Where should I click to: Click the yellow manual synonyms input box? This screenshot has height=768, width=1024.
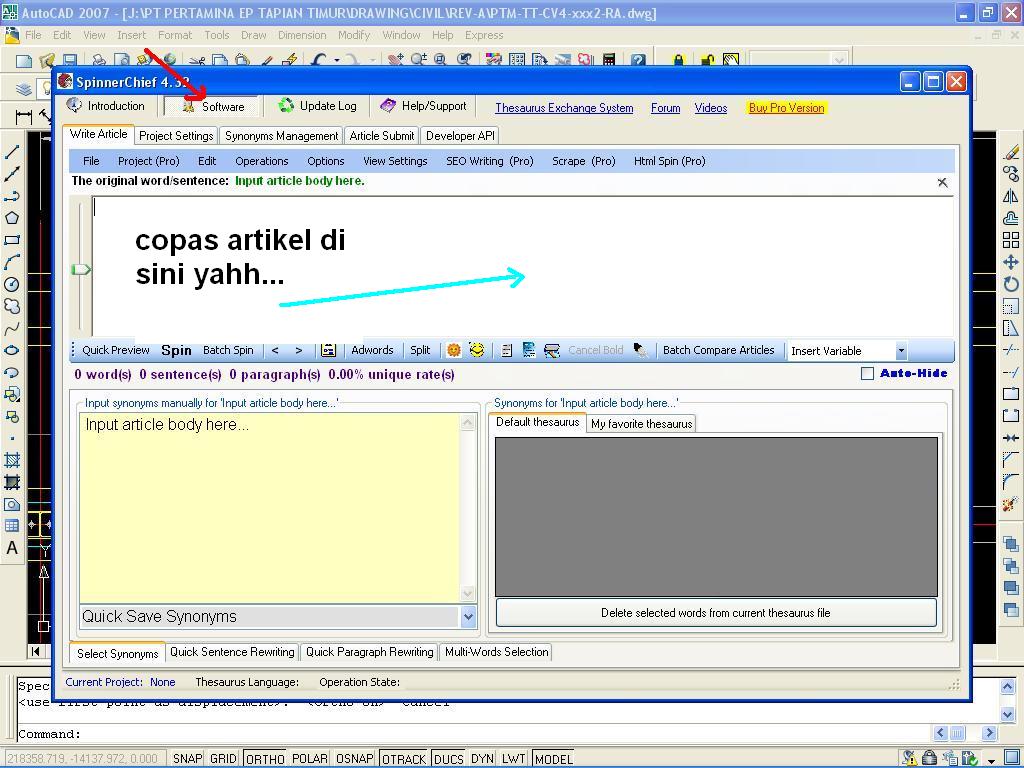pyautogui.click(x=270, y=508)
